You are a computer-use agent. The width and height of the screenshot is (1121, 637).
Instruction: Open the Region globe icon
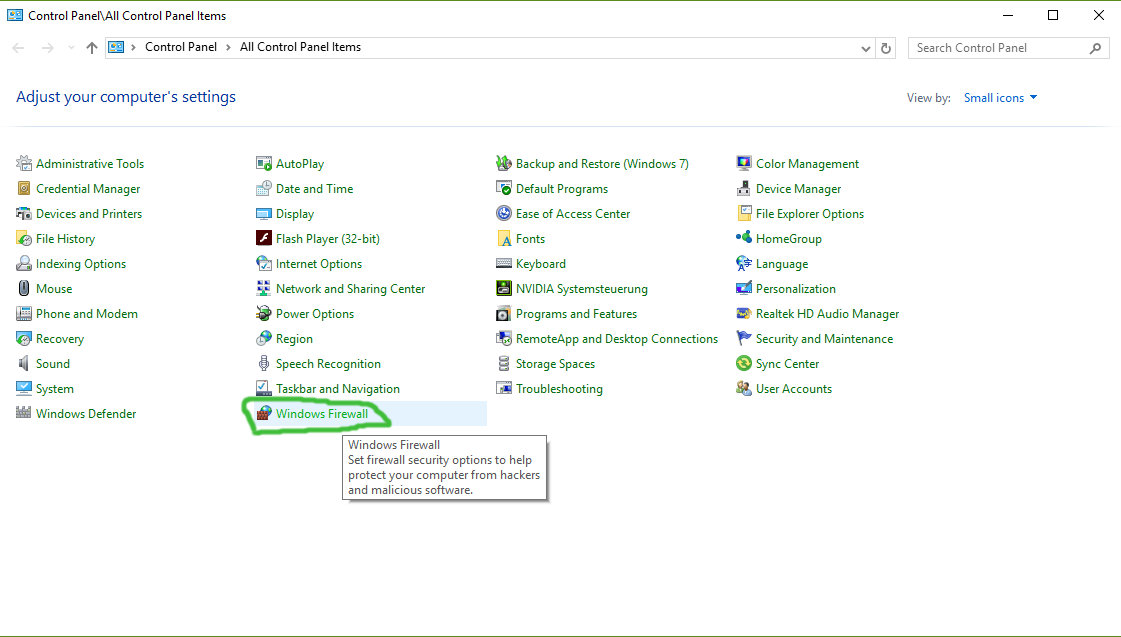click(264, 339)
